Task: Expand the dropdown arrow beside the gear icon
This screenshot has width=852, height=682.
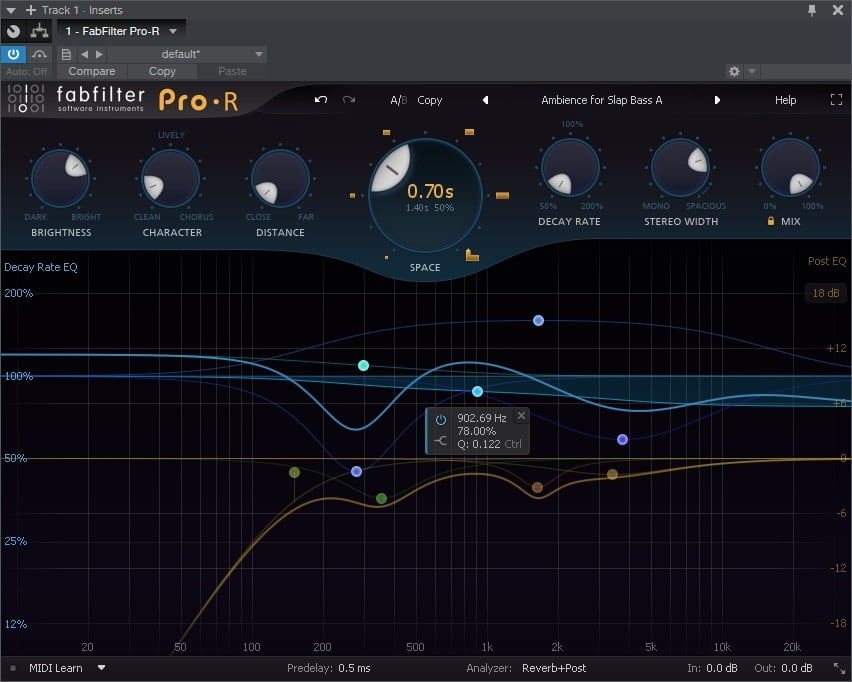Action: (x=751, y=71)
